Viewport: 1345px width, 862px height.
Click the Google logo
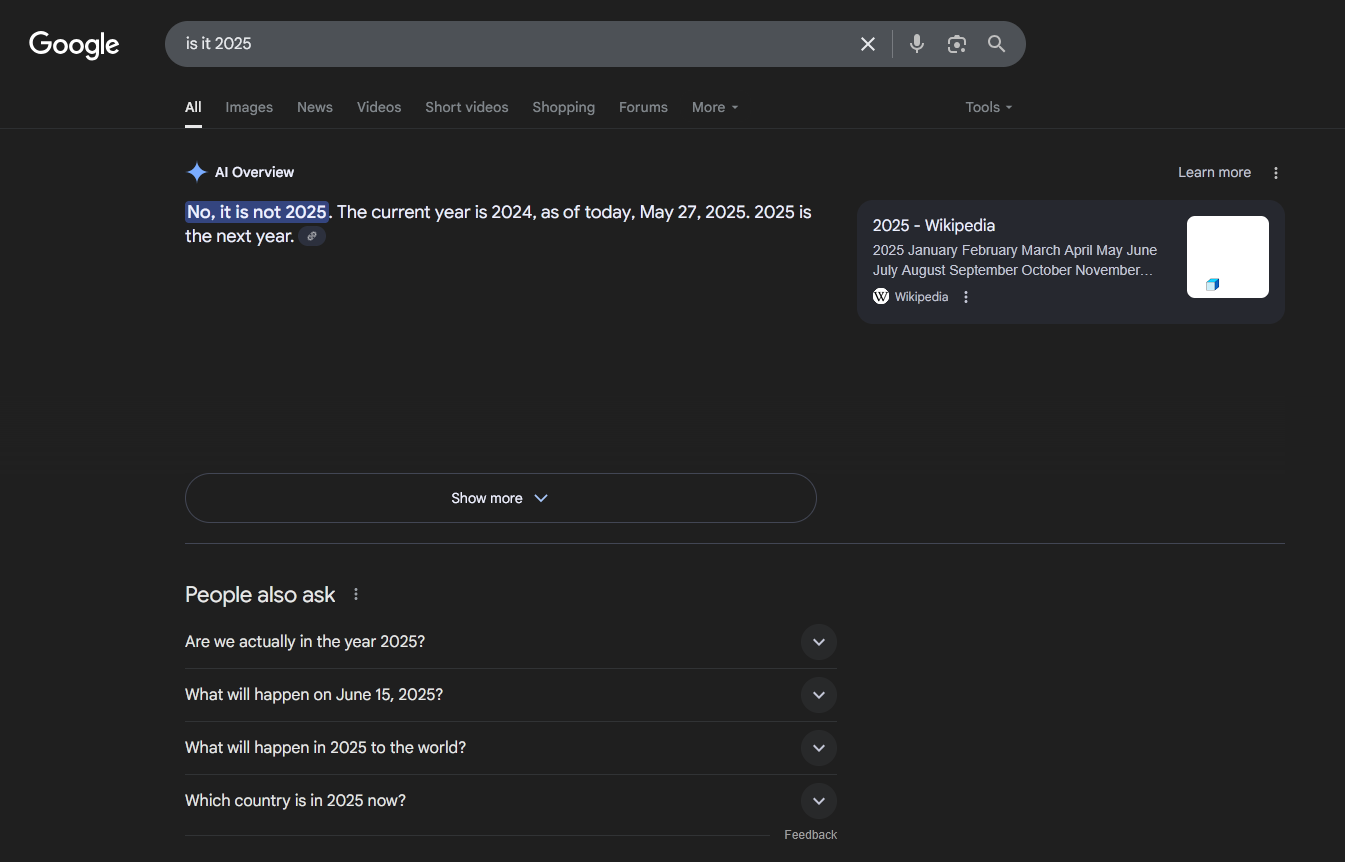(x=74, y=45)
